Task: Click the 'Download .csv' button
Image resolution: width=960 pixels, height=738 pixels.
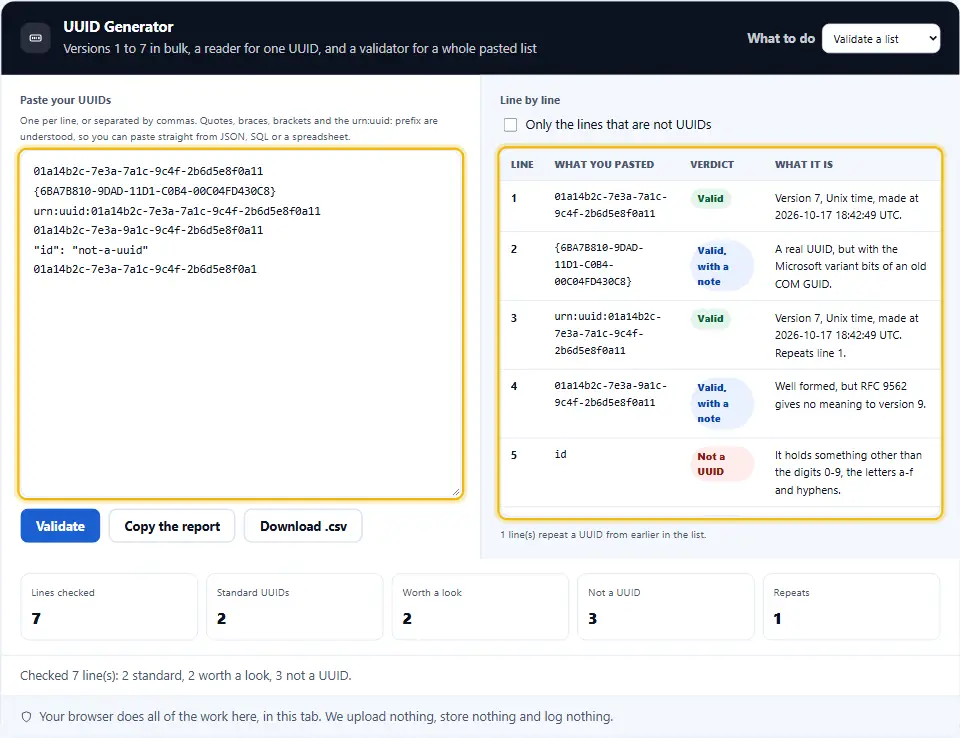Action: click(303, 526)
